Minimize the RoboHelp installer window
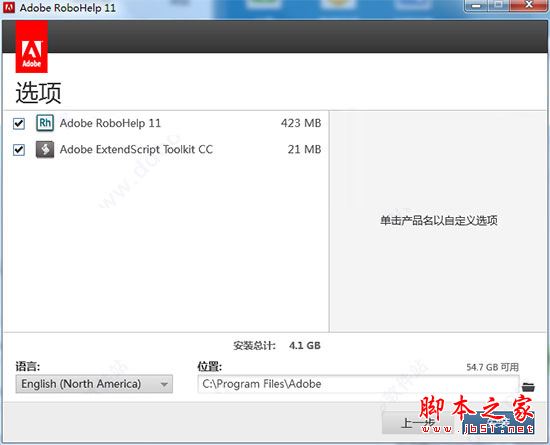 [476, 6]
